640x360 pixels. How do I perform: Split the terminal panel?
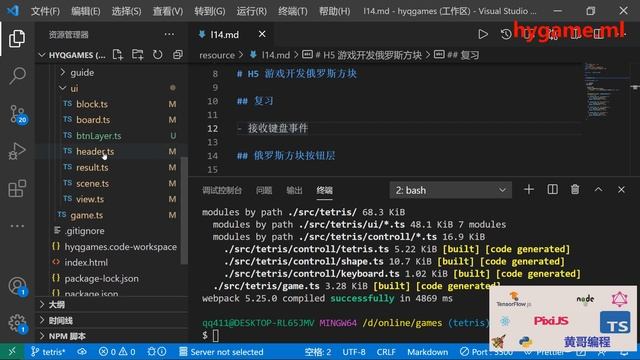[x=552, y=190]
